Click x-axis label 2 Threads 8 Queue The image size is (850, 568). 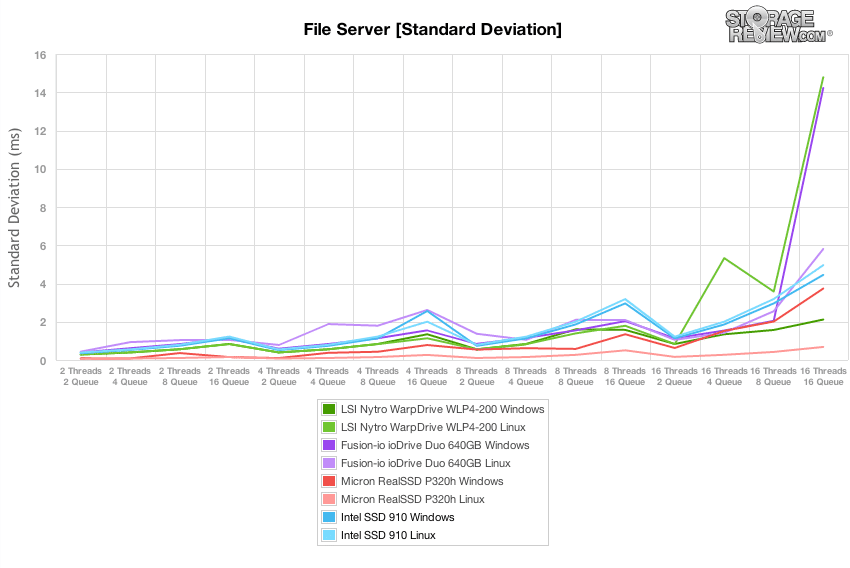pos(179,377)
